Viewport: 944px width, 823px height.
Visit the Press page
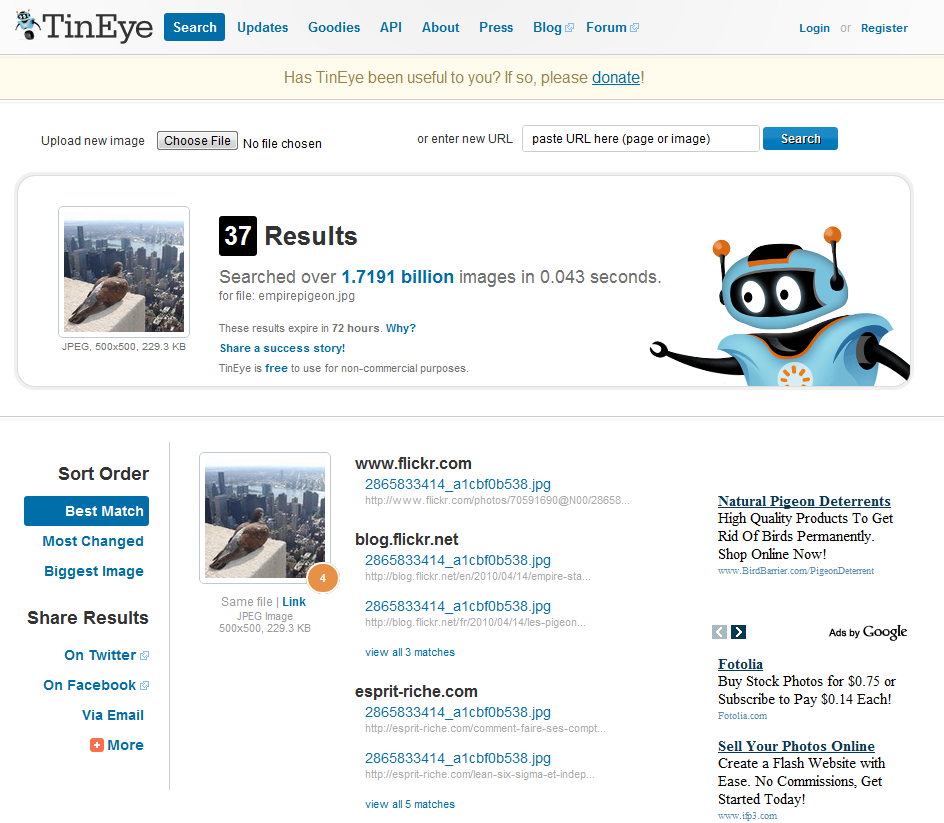pyautogui.click(x=496, y=28)
